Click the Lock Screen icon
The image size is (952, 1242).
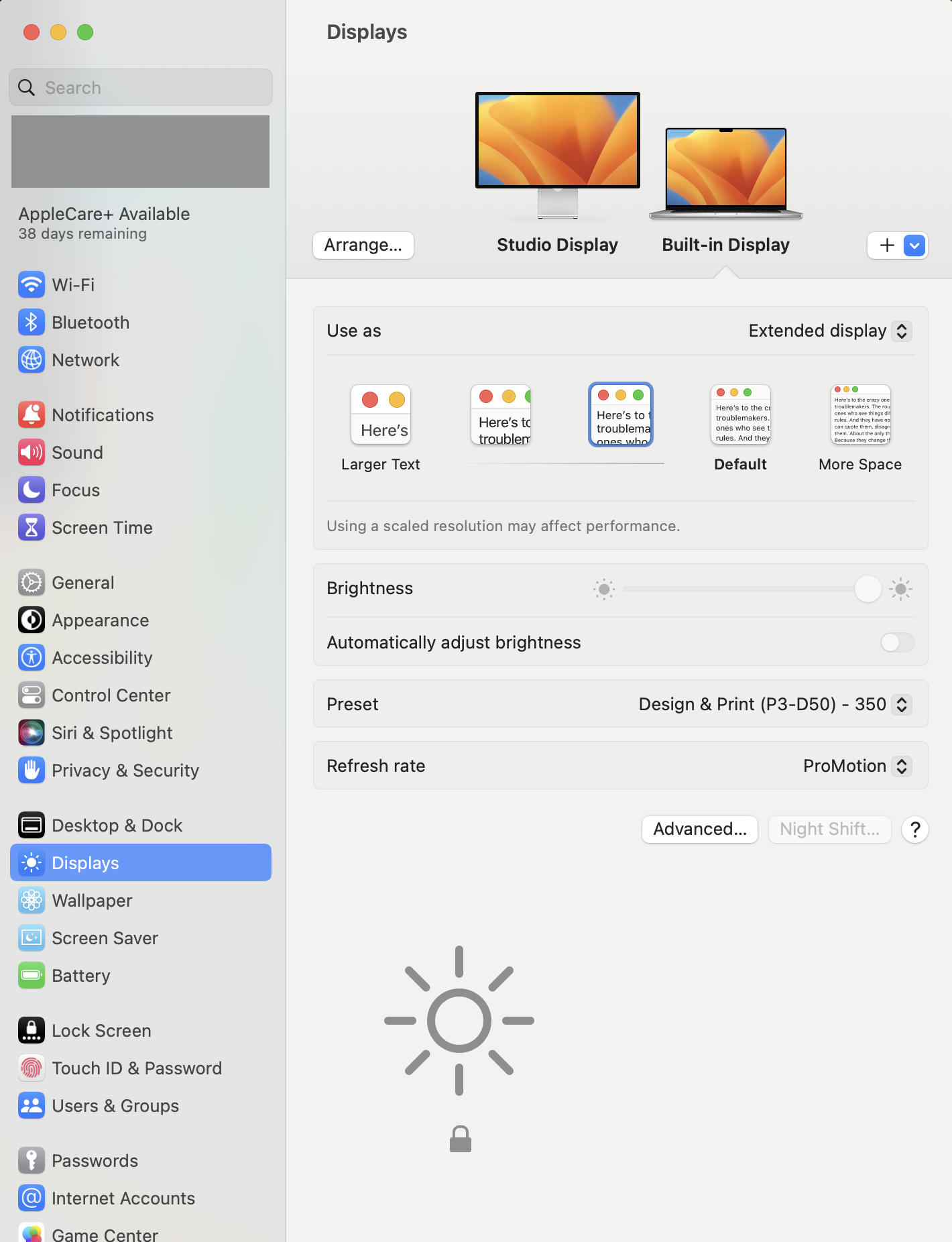click(32, 1031)
